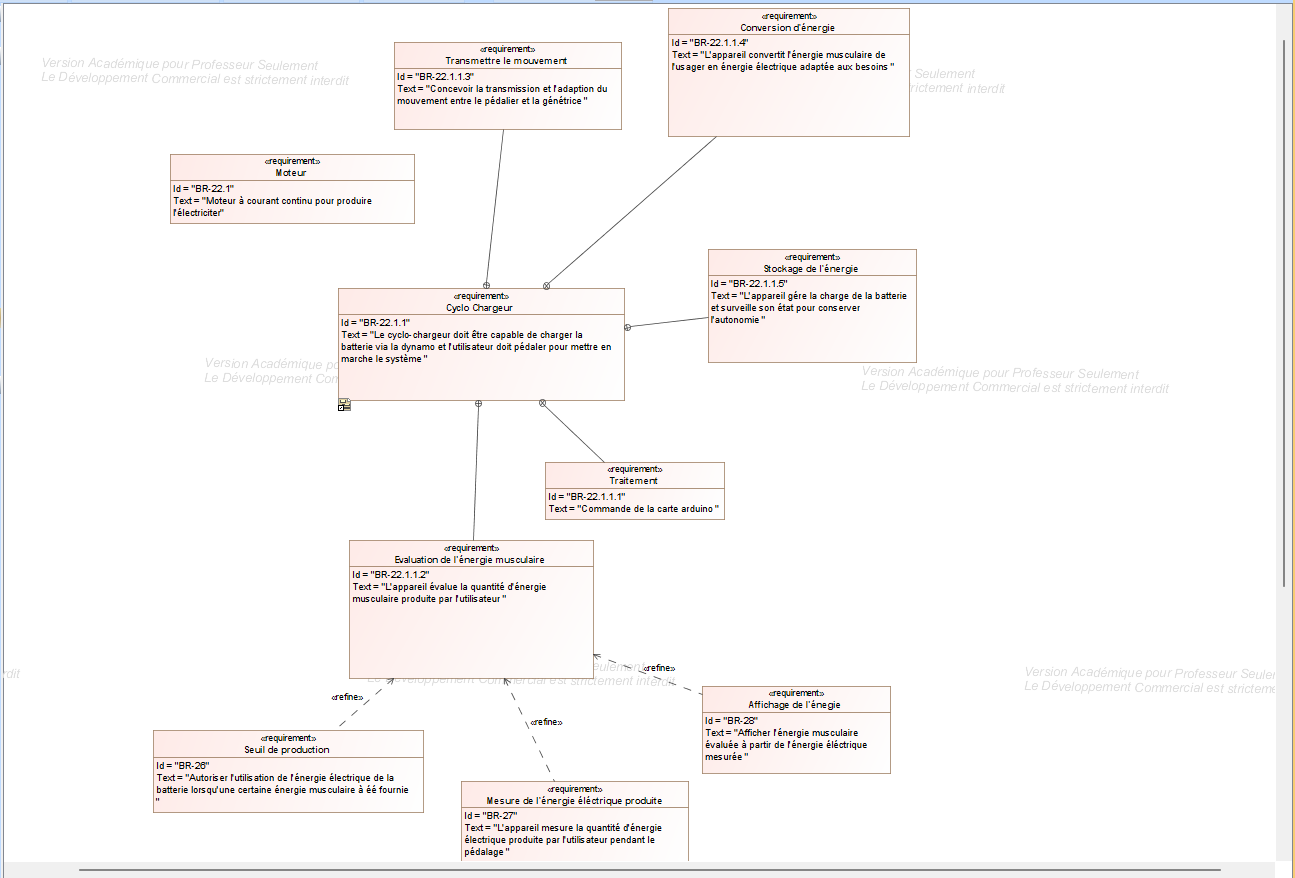Image resolution: width=1295 pixels, height=878 pixels.
Task: Click containment symbol on the Stockage de l'énergie connector
Action: pos(628,327)
